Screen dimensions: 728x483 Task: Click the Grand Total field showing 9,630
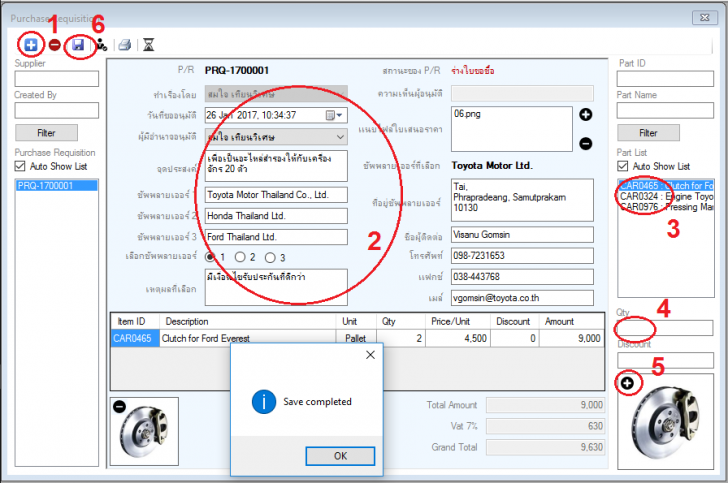pos(546,447)
